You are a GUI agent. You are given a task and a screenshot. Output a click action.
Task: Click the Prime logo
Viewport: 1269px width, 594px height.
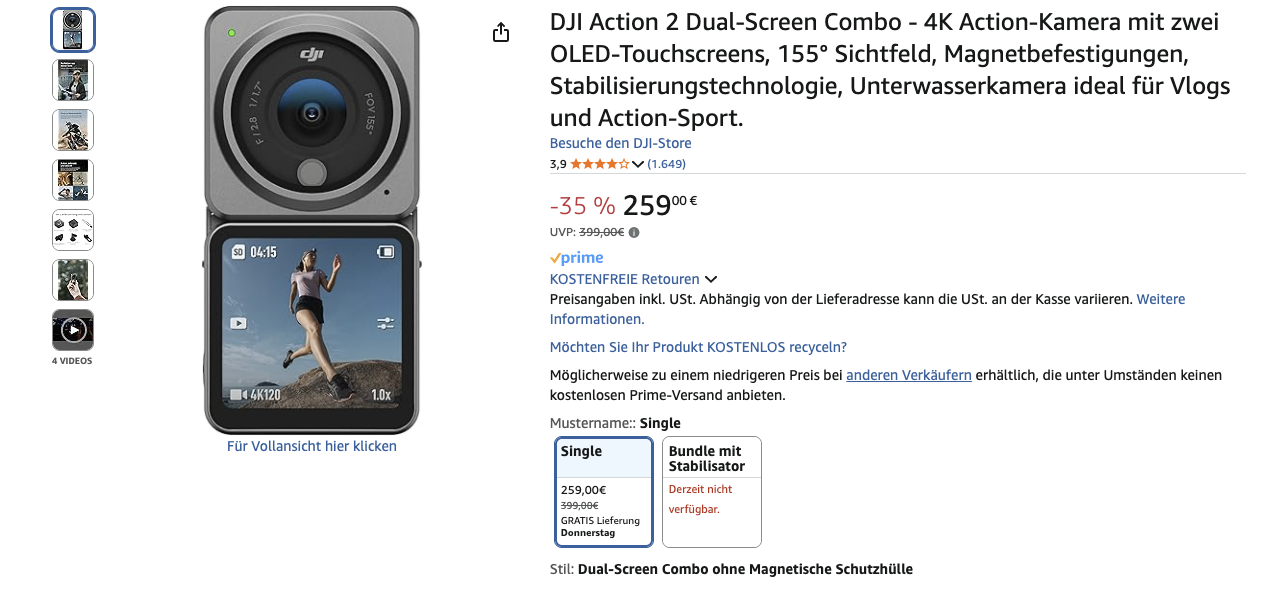coord(577,258)
